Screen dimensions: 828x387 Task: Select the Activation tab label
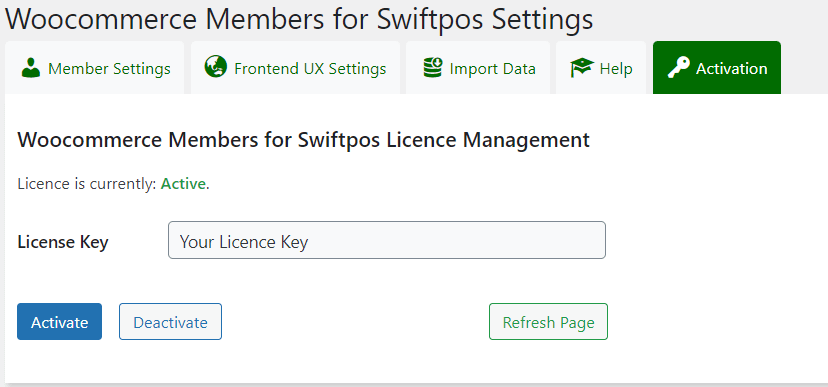click(x=731, y=69)
